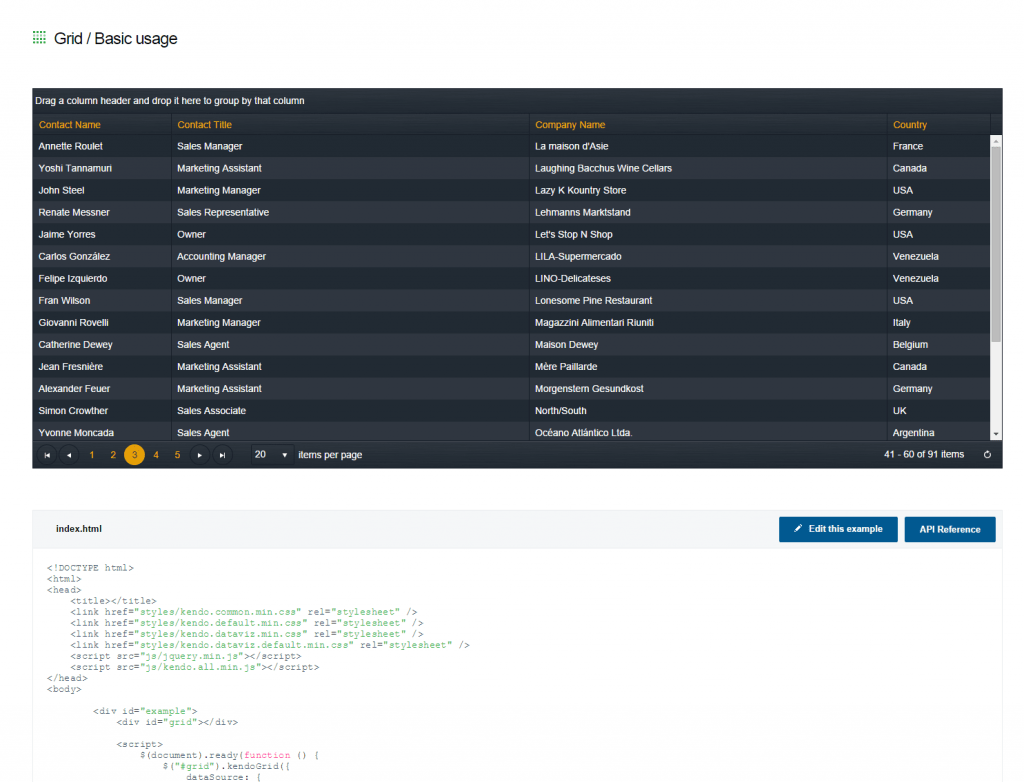Click the Edit this example button
Viewport: 1024px width, 782px height.
click(x=838, y=529)
